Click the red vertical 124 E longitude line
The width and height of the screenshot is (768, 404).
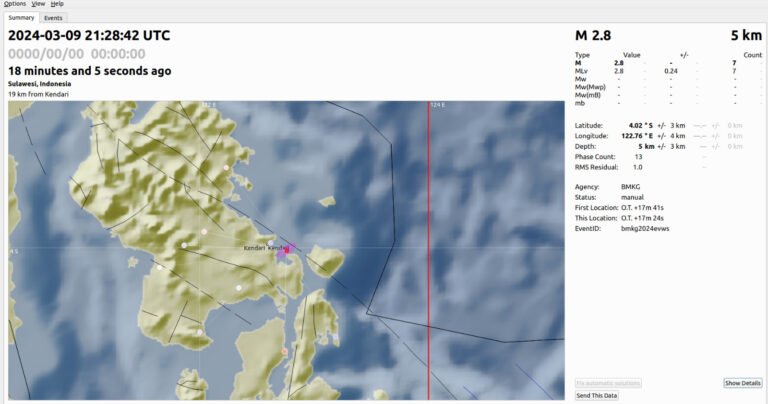pyautogui.click(x=429, y=250)
